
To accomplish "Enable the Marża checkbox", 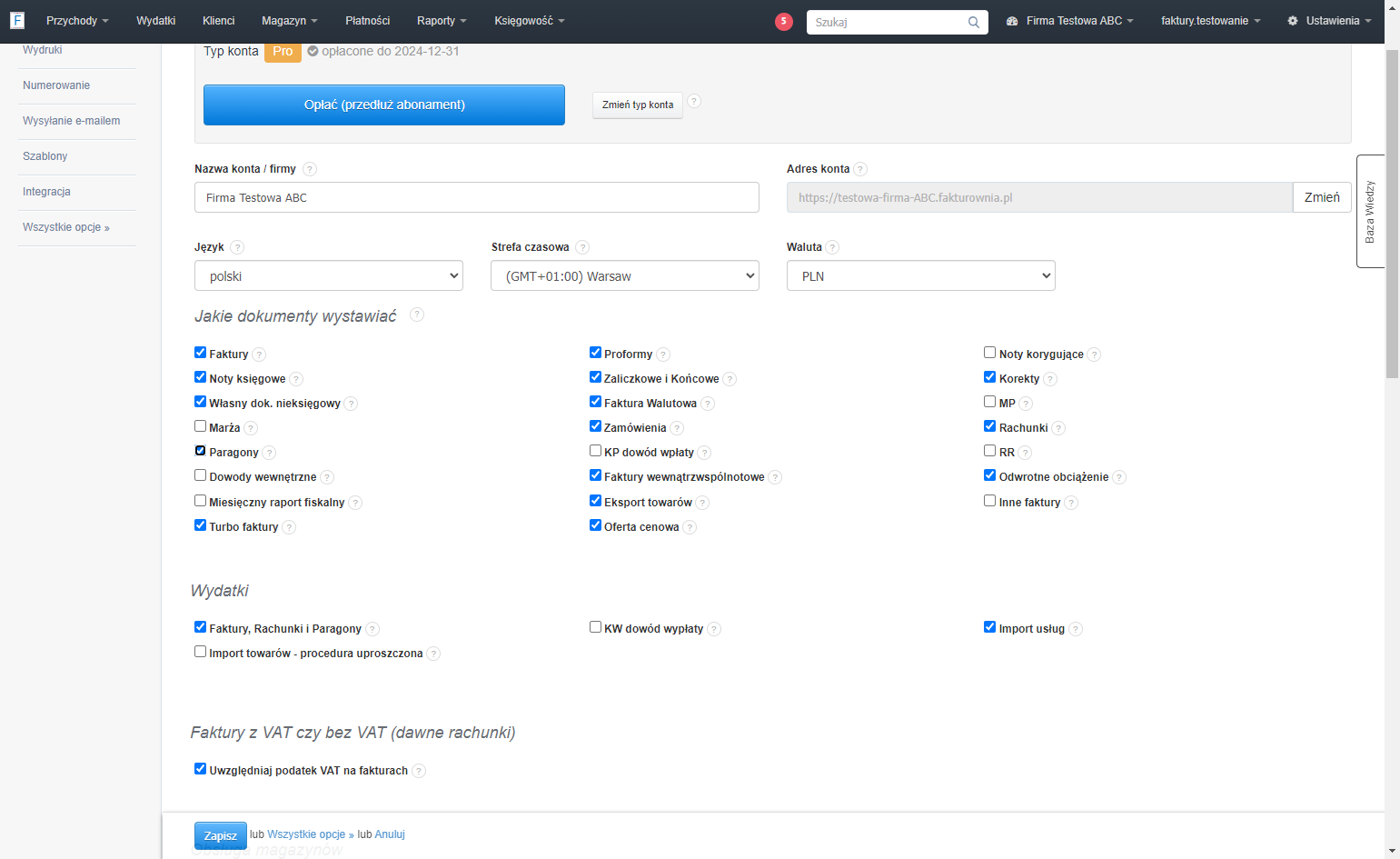I will tap(200, 426).
